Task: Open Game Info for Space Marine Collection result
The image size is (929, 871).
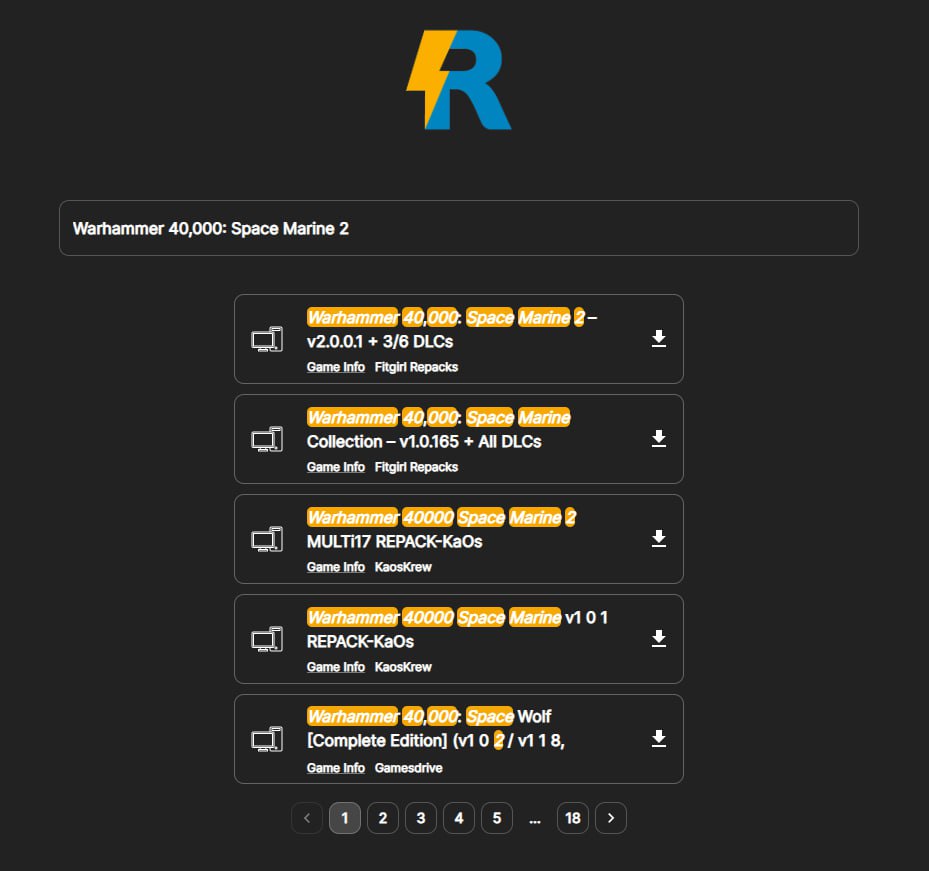Action: coord(335,467)
